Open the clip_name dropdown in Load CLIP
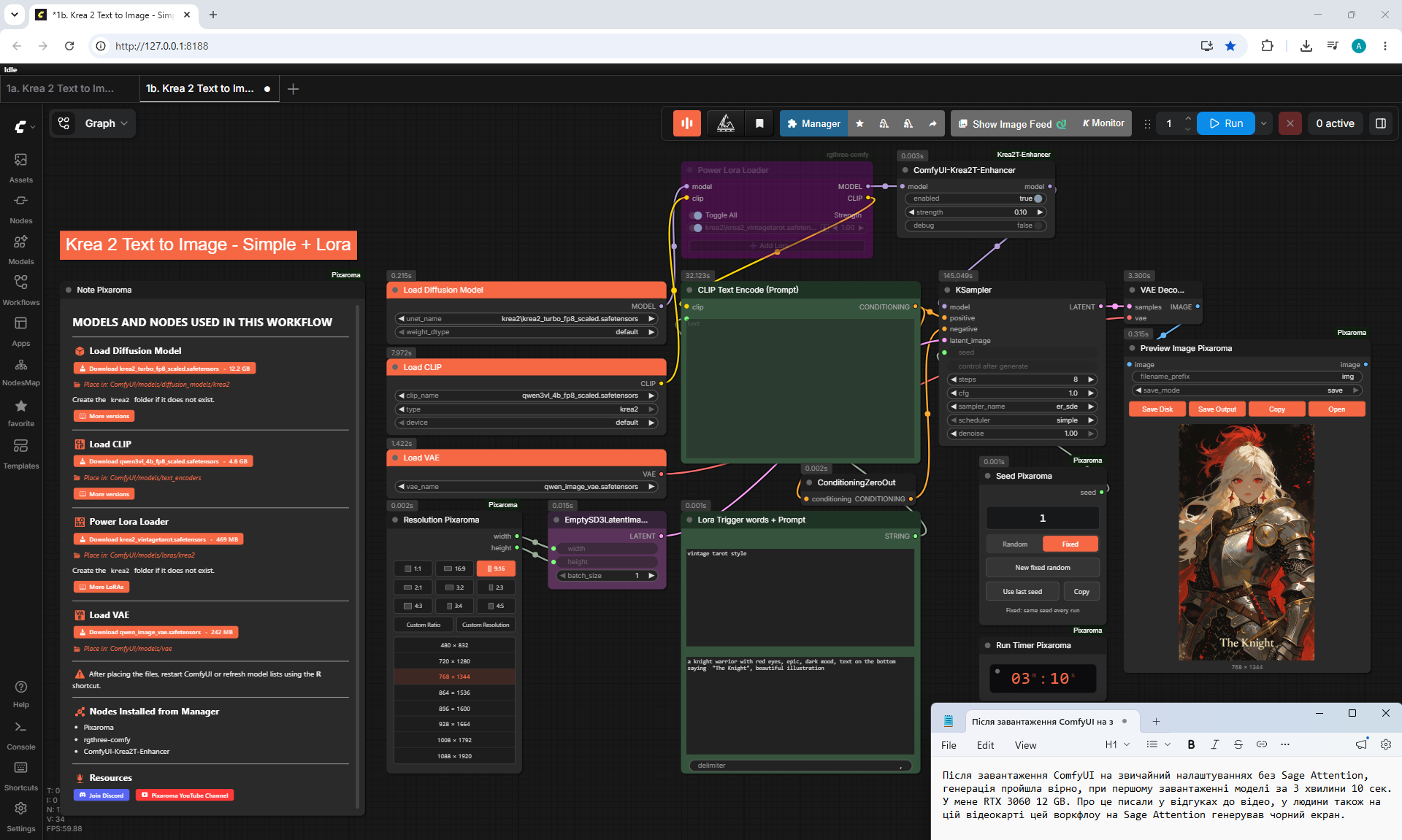Screen dimensions: 1402x840 [526, 396]
